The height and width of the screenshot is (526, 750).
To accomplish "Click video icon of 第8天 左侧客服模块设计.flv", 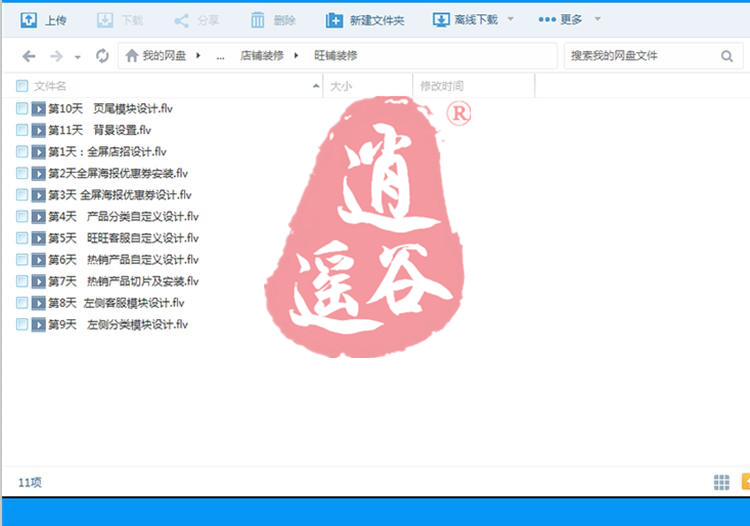I will [x=38, y=303].
